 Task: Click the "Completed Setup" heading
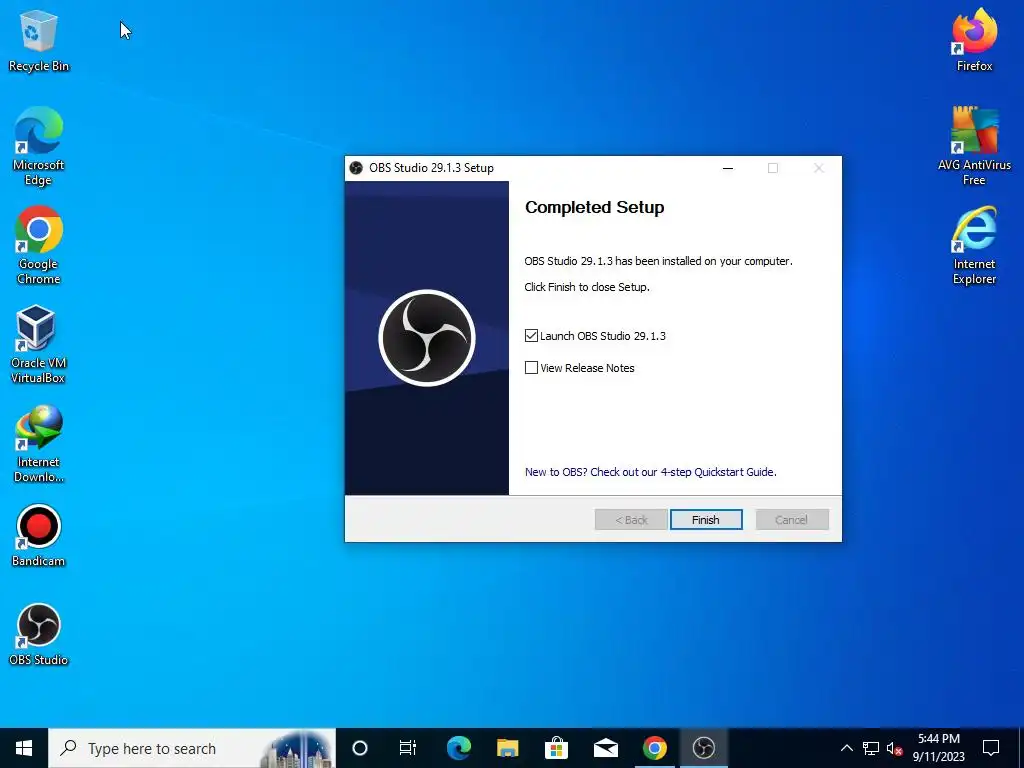point(594,207)
